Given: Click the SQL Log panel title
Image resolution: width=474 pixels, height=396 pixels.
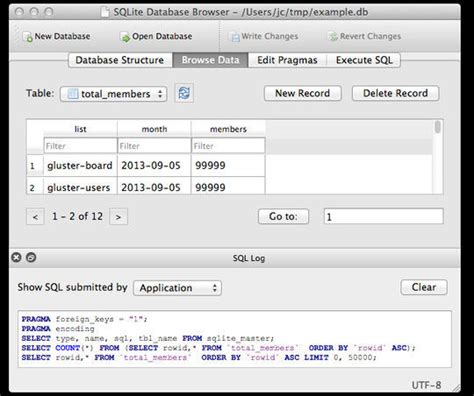Looking at the screenshot, I should tap(249, 258).
